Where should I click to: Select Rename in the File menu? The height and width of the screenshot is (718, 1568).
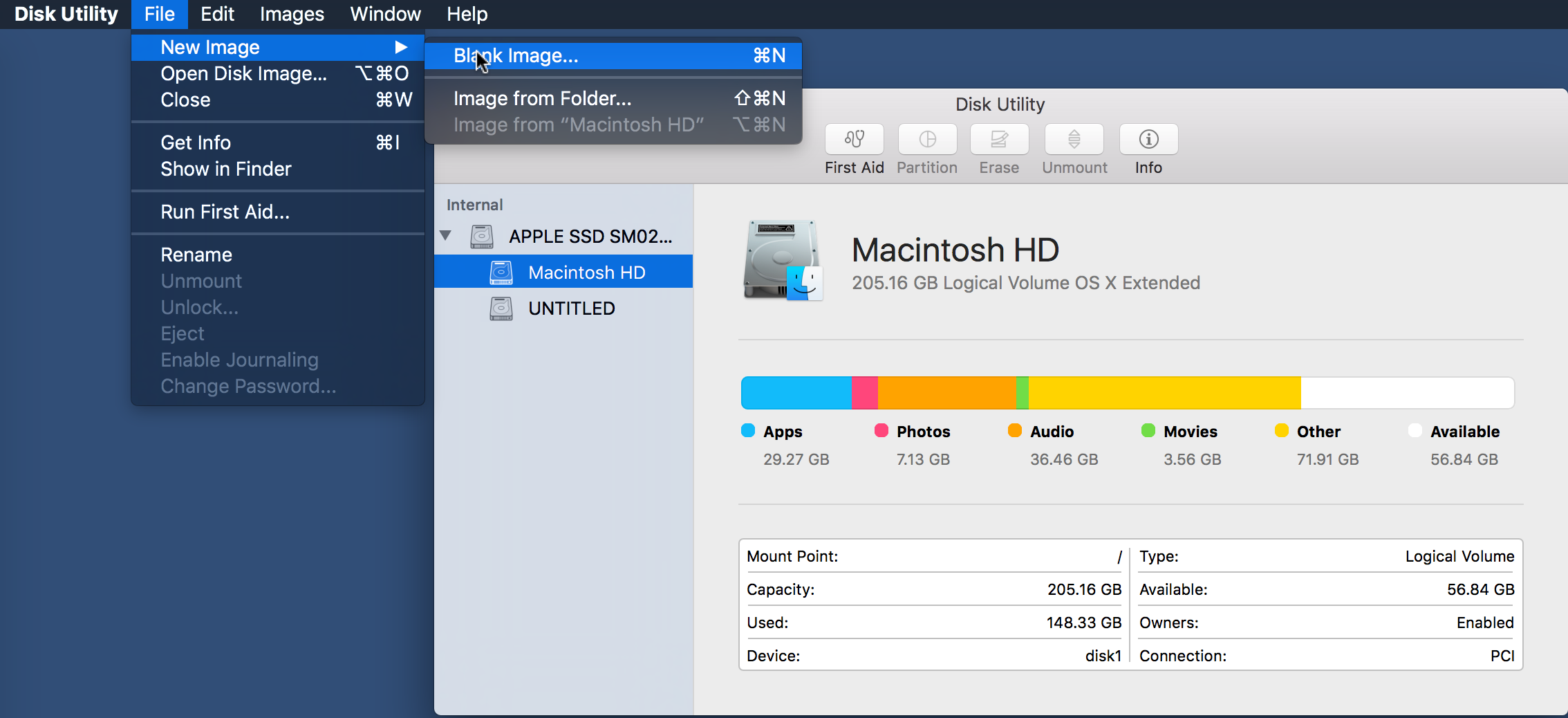pos(278,255)
